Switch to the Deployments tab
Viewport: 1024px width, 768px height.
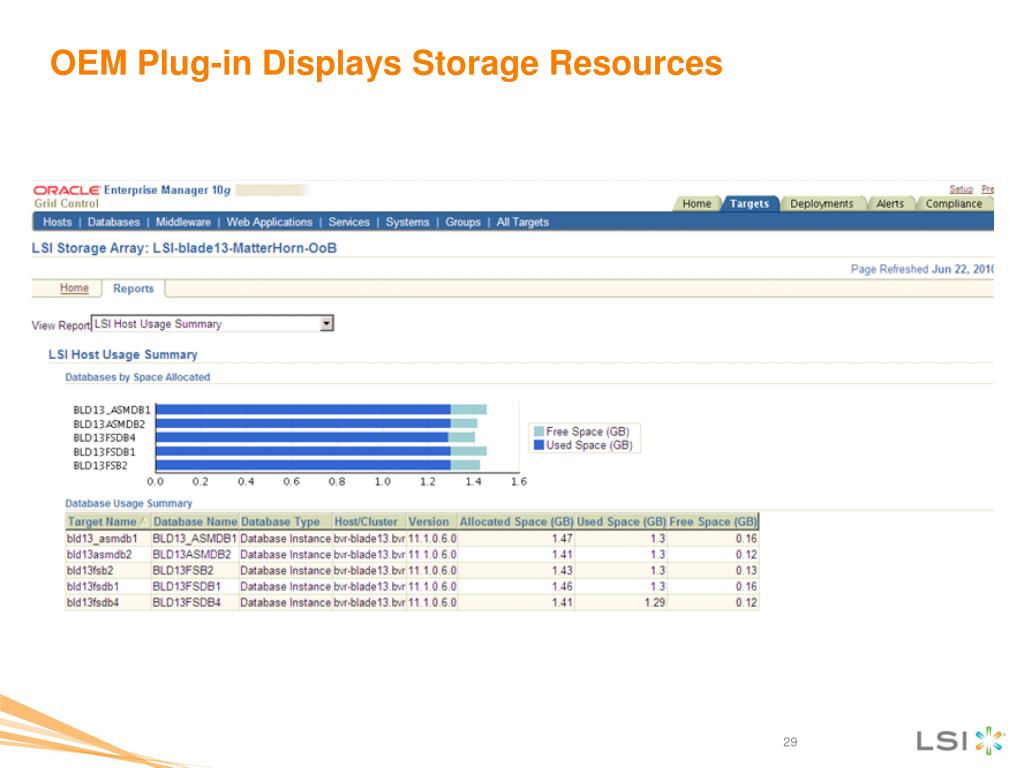[x=822, y=204]
